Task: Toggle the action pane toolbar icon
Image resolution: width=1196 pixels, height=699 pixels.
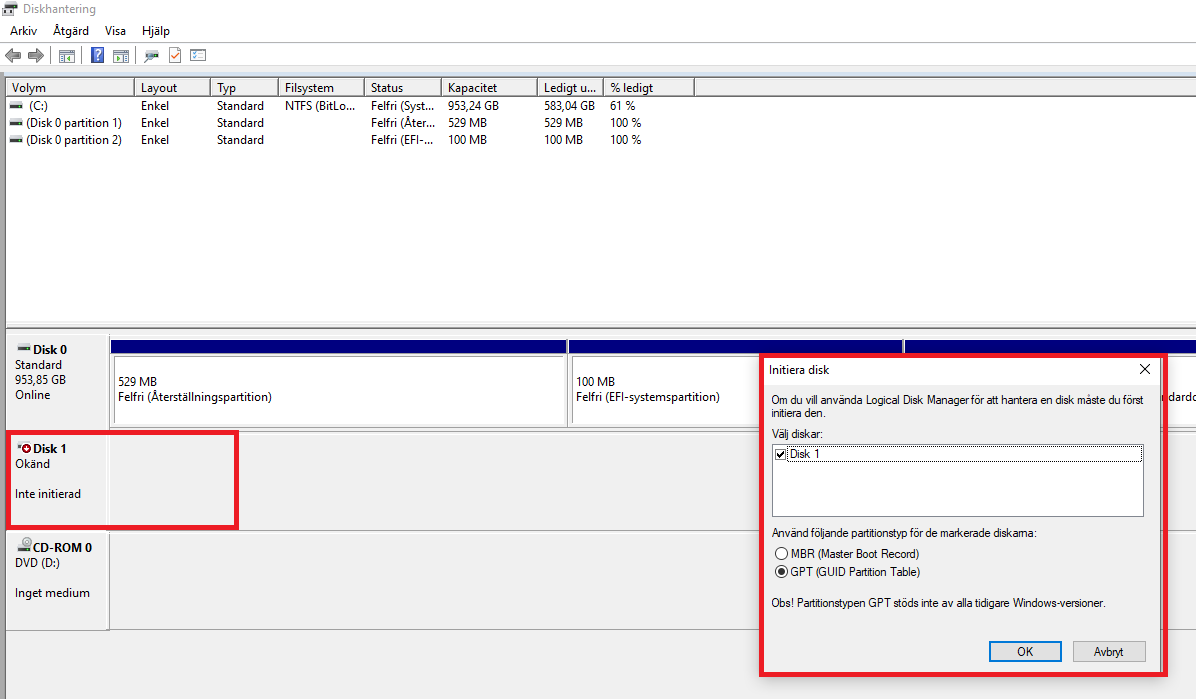Action: [121, 56]
